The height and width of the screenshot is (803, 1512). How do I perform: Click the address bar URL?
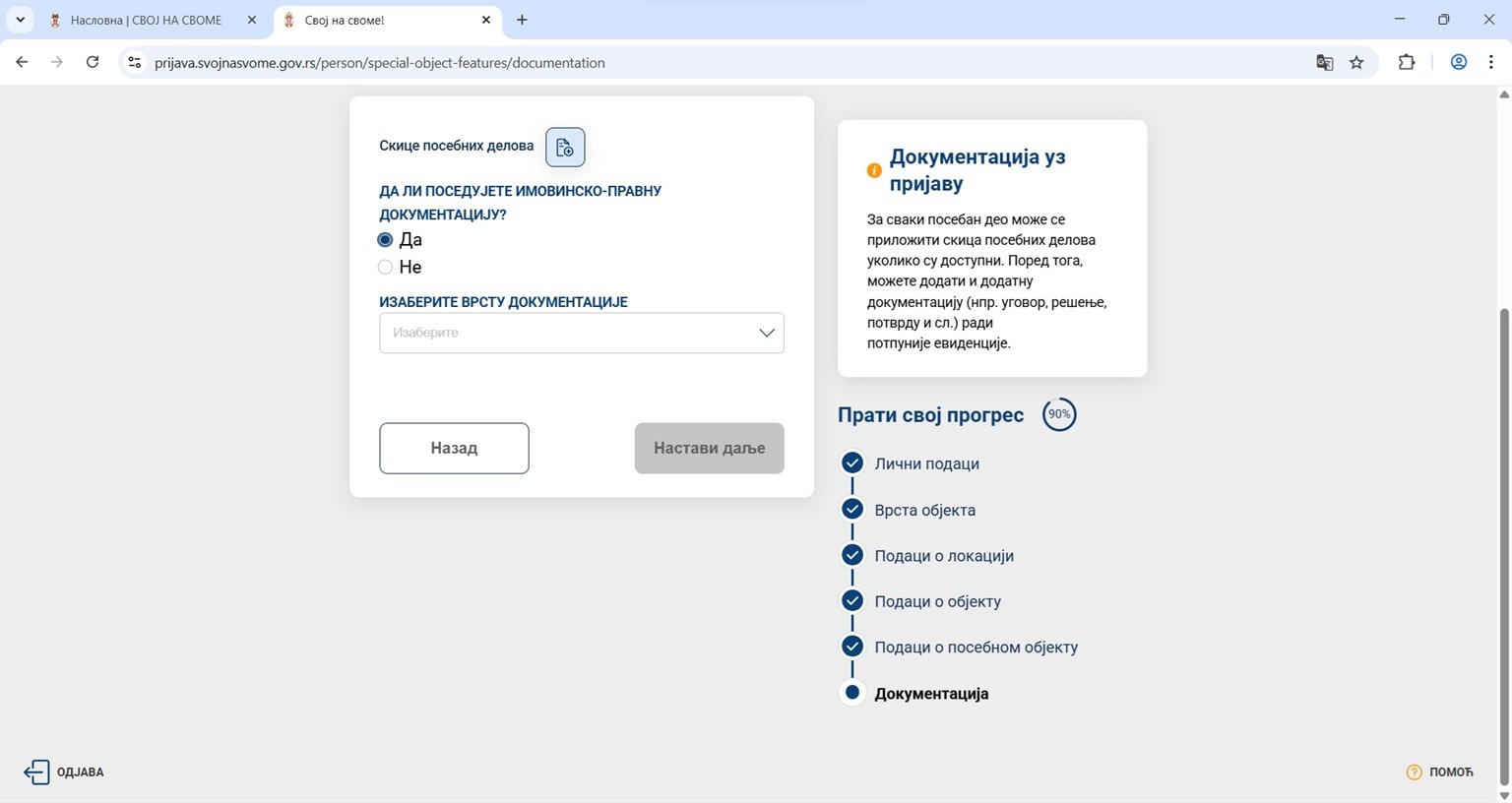380,63
